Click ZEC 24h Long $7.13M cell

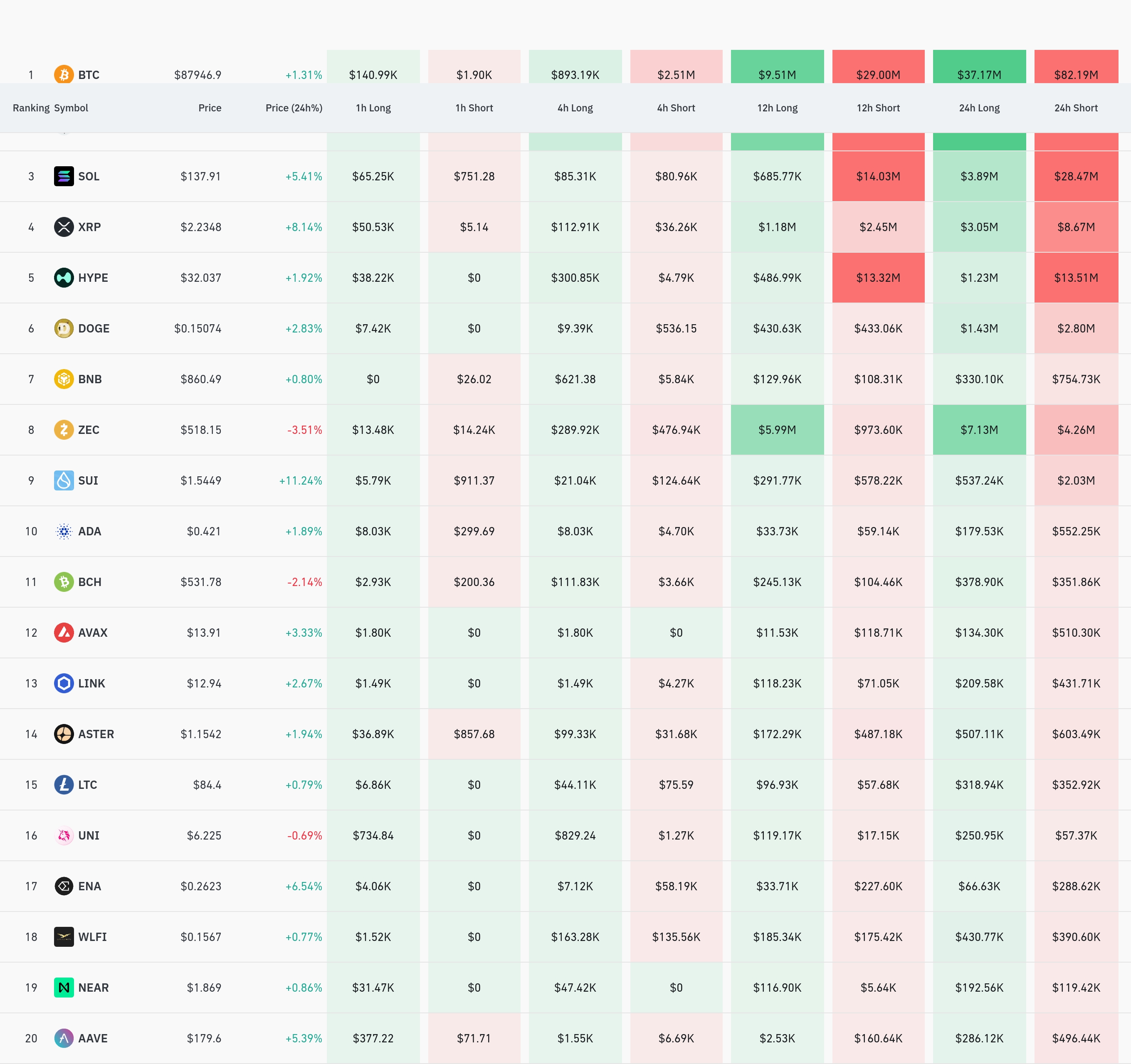point(978,429)
